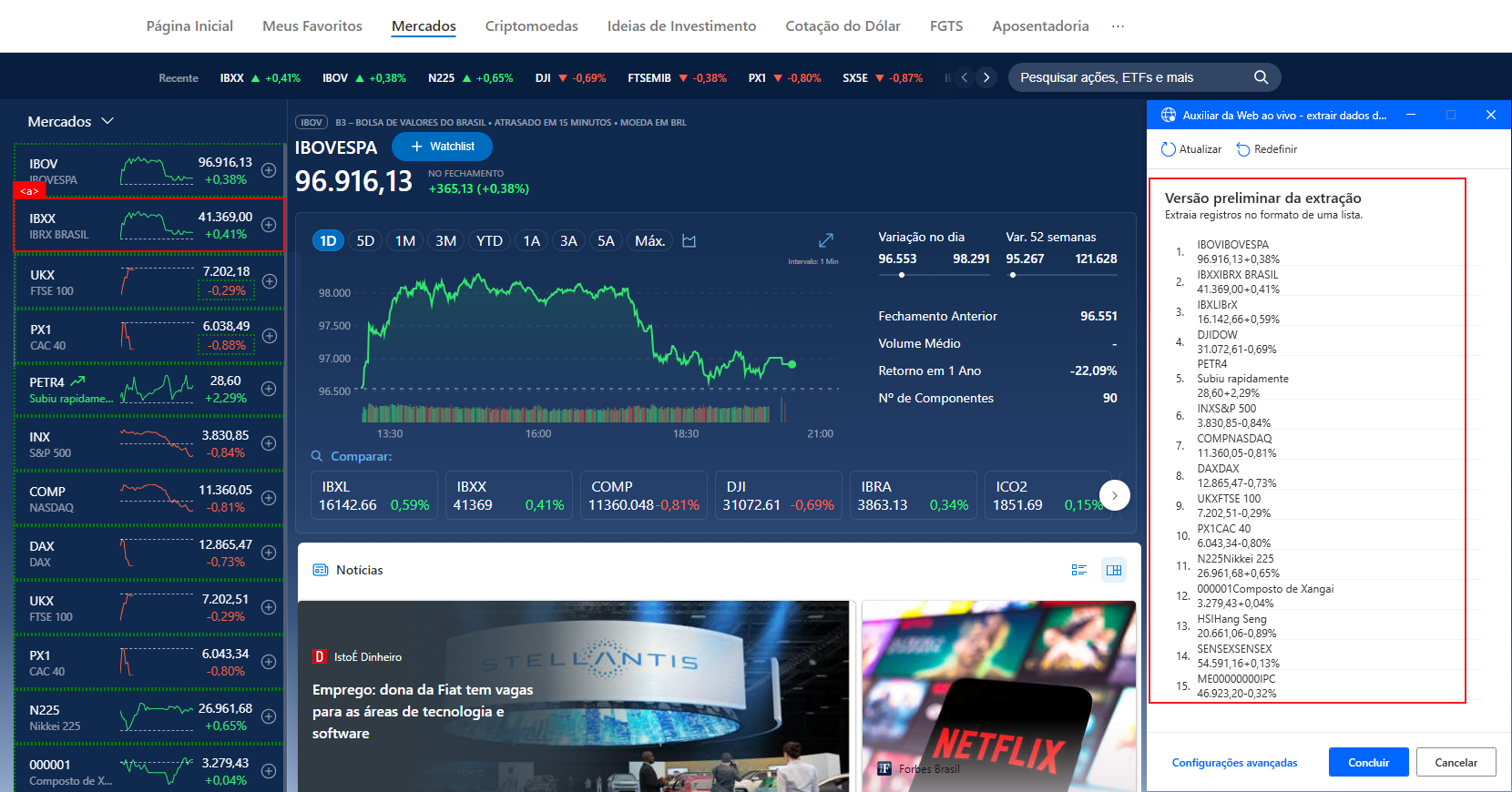This screenshot has height=792, width=1512.
Task: Select the YTD chart range
Action: tap(489, 241)
